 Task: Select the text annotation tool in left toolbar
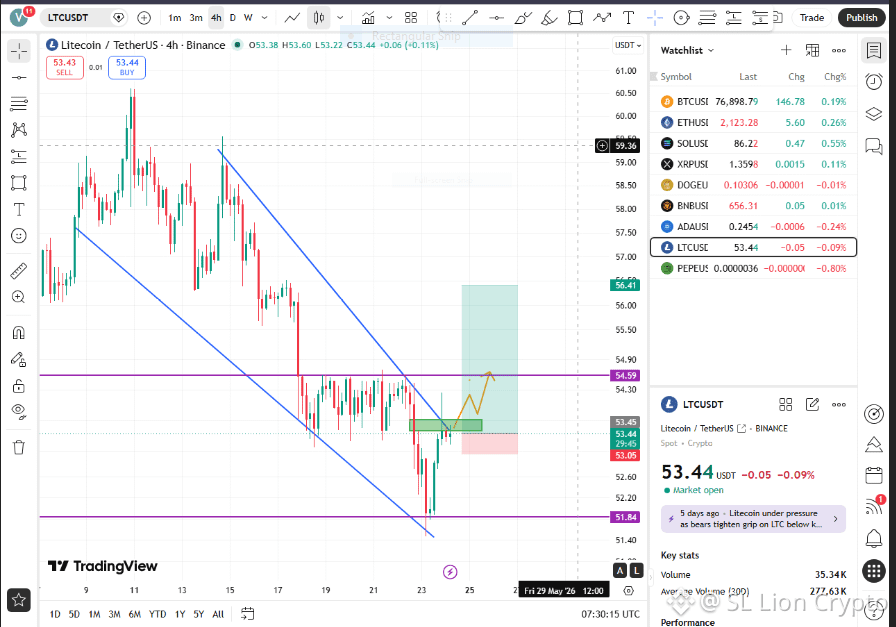(19, 210)
